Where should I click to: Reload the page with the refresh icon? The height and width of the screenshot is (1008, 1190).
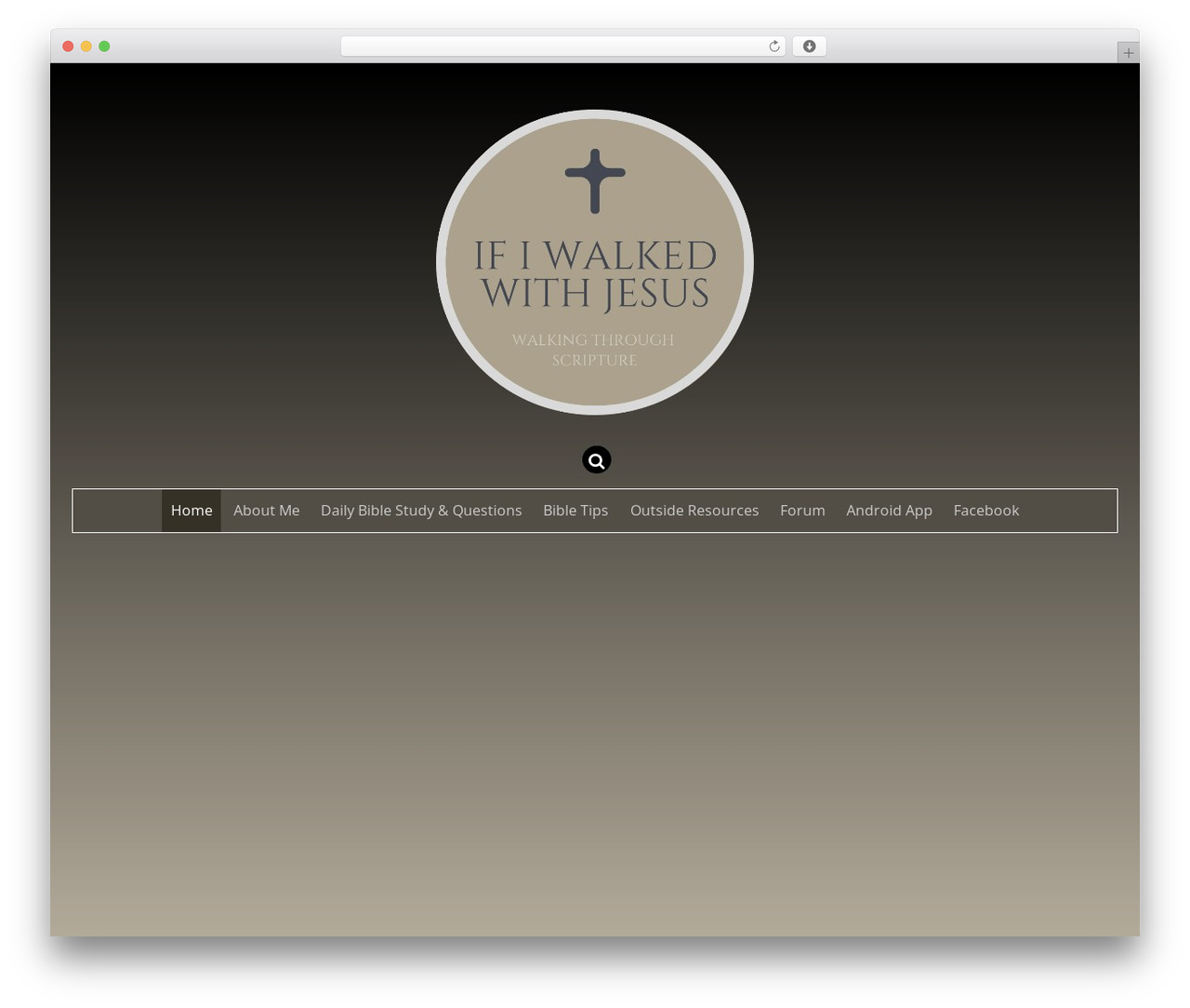[773, 46]
